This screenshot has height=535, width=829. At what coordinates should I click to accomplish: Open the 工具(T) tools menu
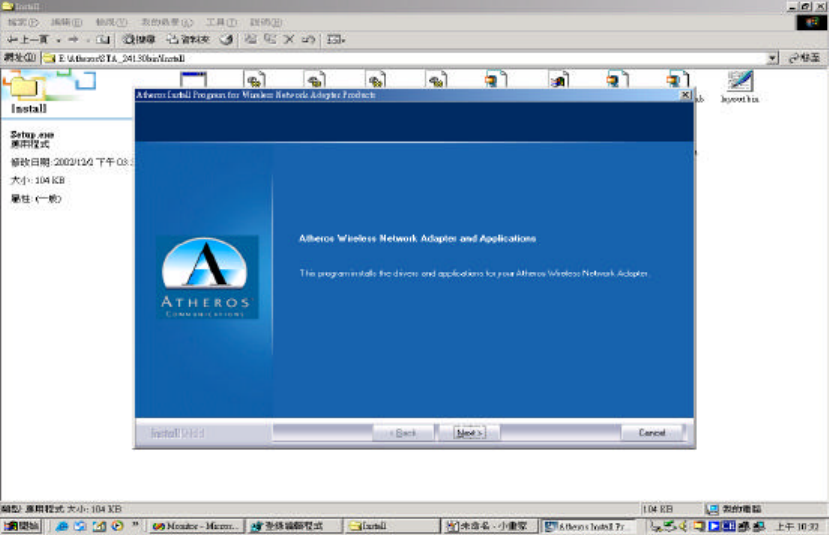tap(221, 22)
